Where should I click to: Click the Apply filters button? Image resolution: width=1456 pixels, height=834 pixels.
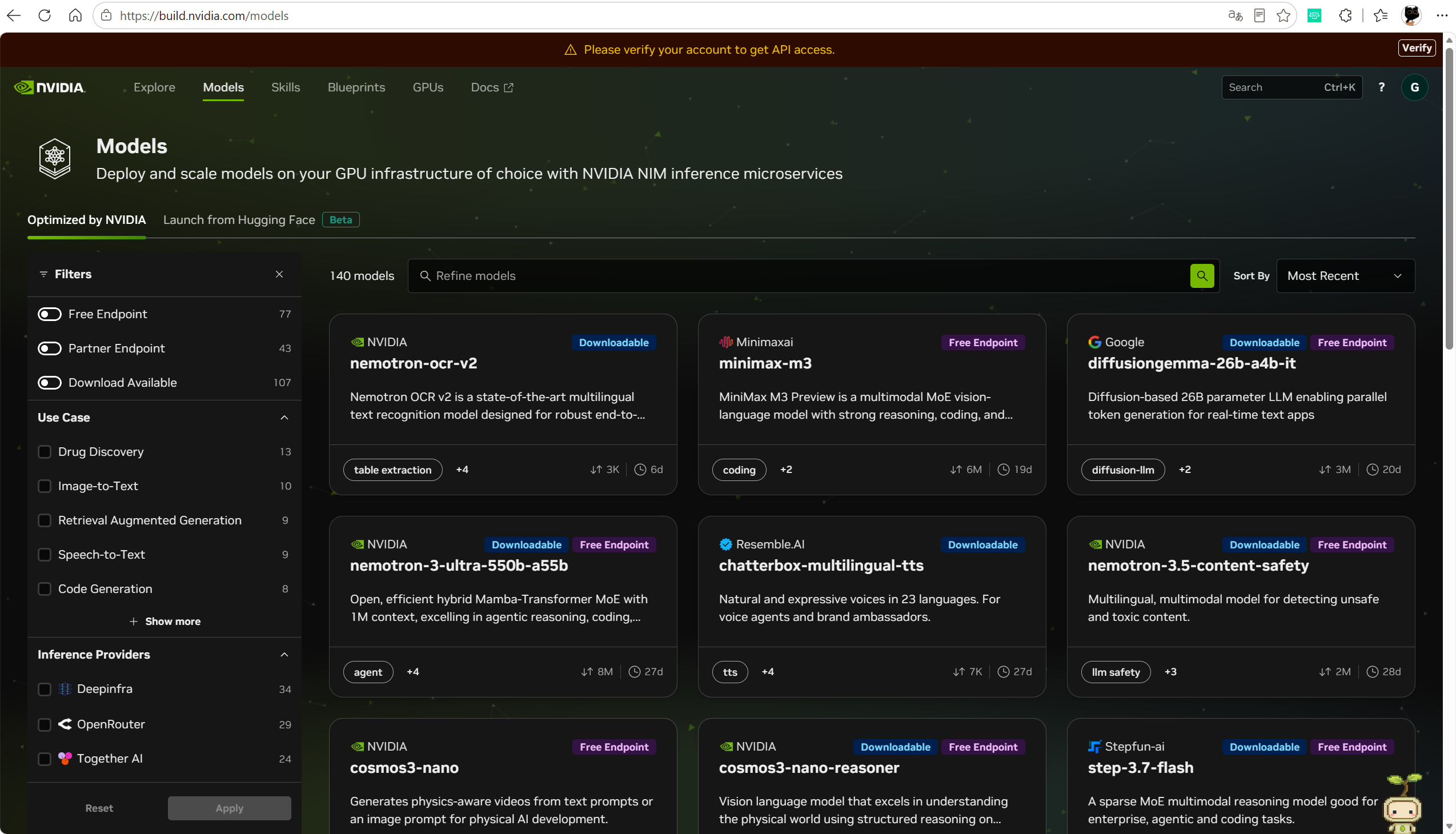point(229,808)
